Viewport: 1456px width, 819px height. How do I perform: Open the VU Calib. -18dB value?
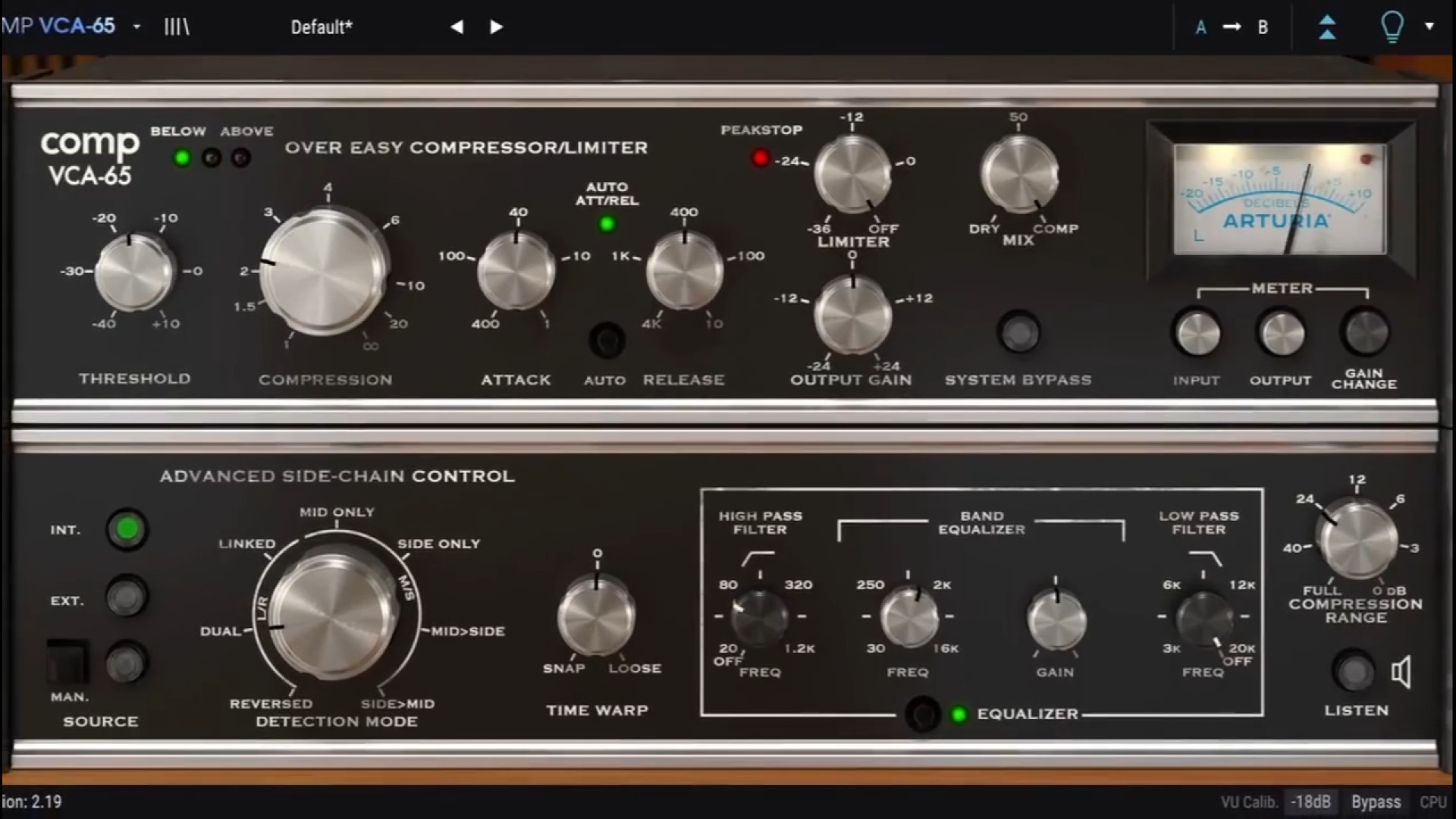click(1311, 802)
